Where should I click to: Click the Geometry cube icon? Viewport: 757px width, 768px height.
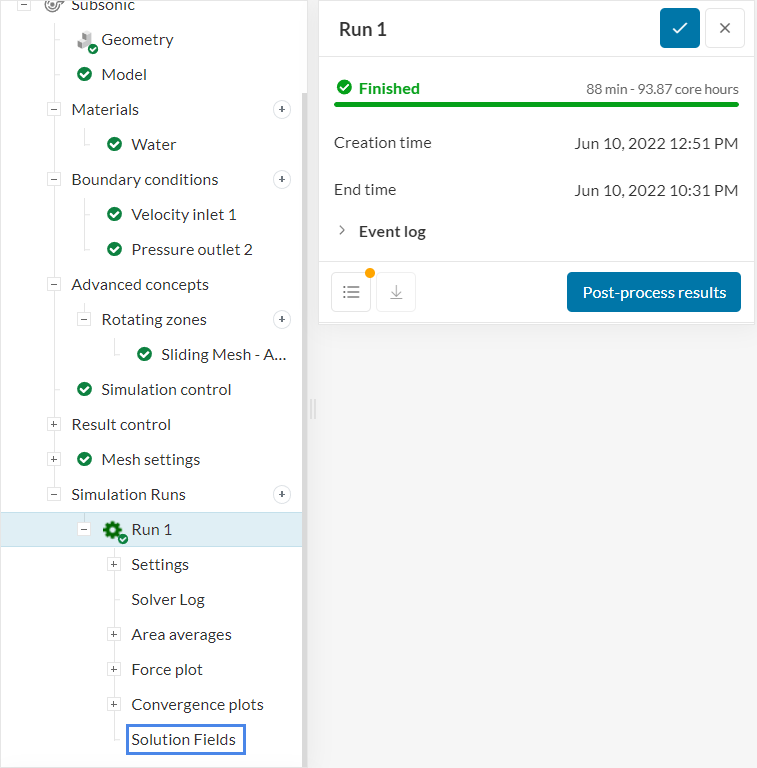coord(87,41)
